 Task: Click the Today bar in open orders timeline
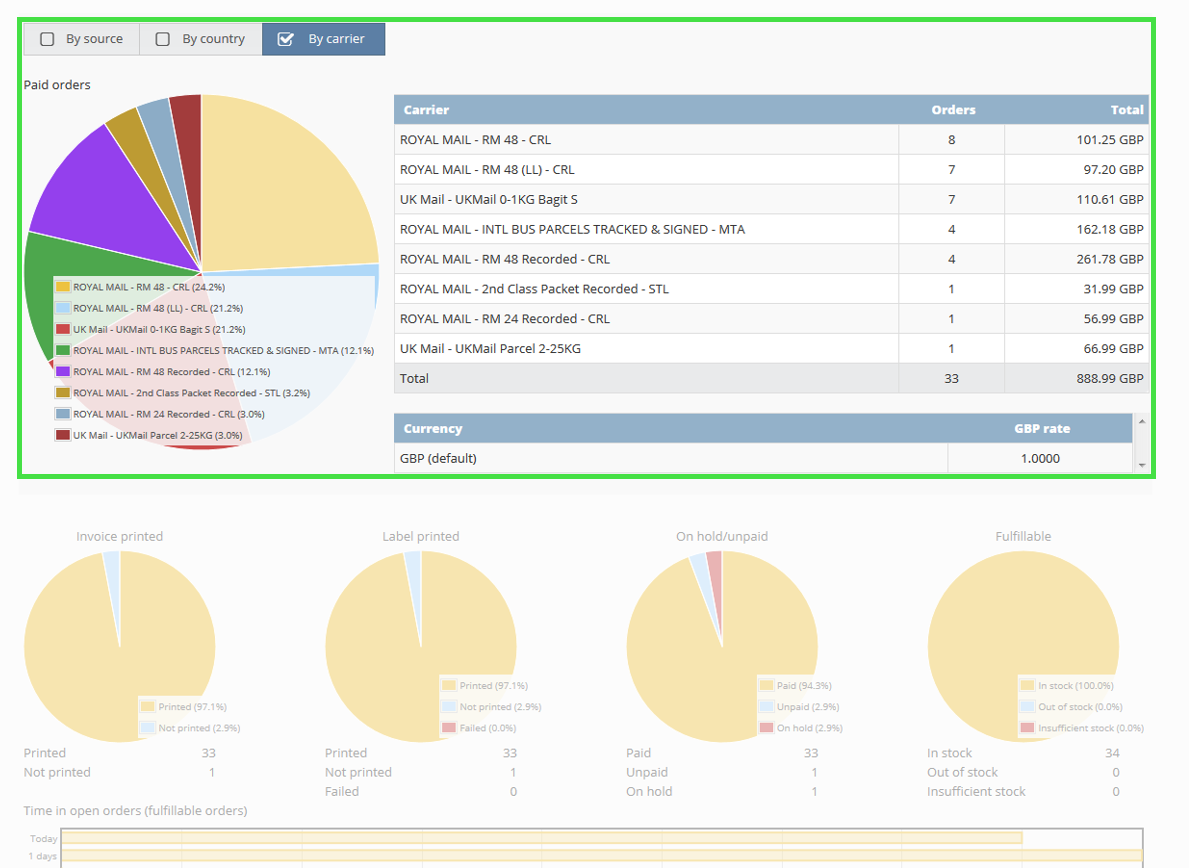pos(541,838)
